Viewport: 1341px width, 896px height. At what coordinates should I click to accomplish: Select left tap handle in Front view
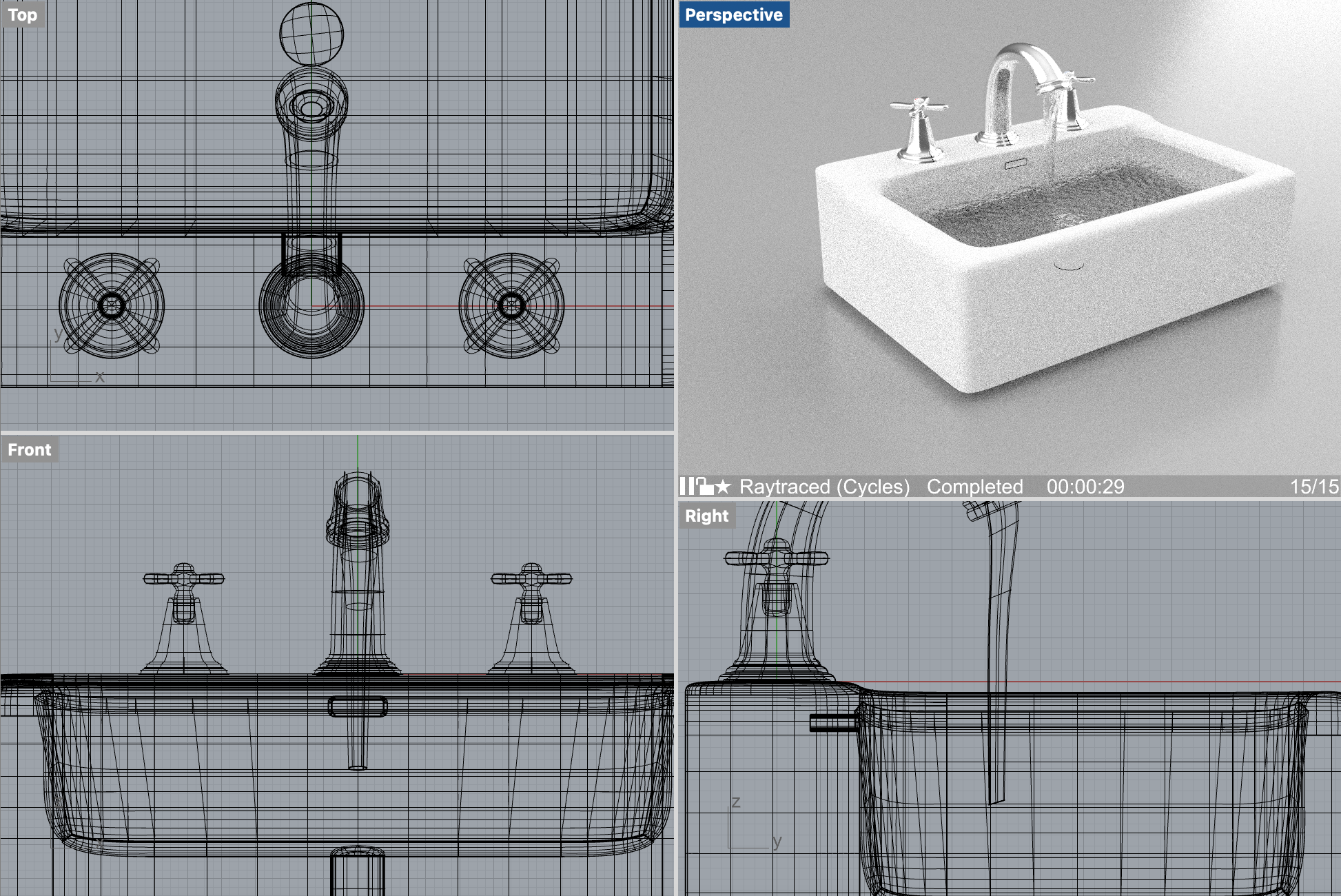[183, 579]
